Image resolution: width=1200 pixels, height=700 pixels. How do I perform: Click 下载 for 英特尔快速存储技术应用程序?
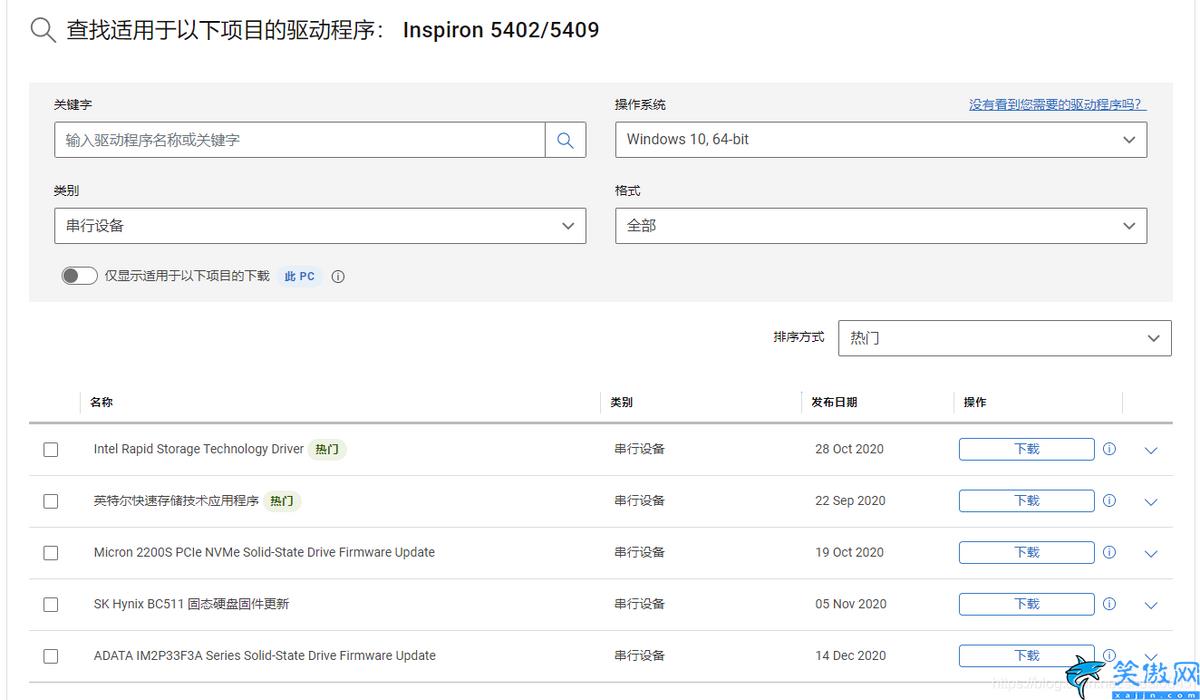point(1027,501)
